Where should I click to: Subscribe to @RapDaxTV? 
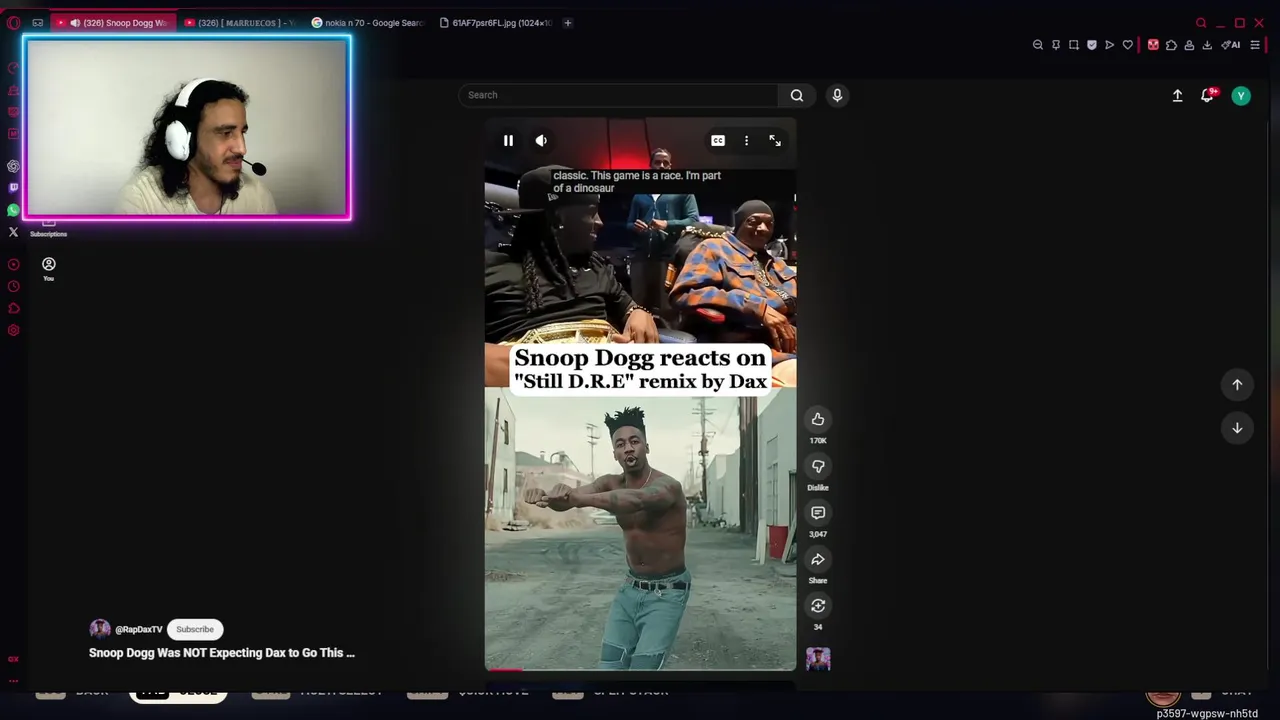pos(195,629)
